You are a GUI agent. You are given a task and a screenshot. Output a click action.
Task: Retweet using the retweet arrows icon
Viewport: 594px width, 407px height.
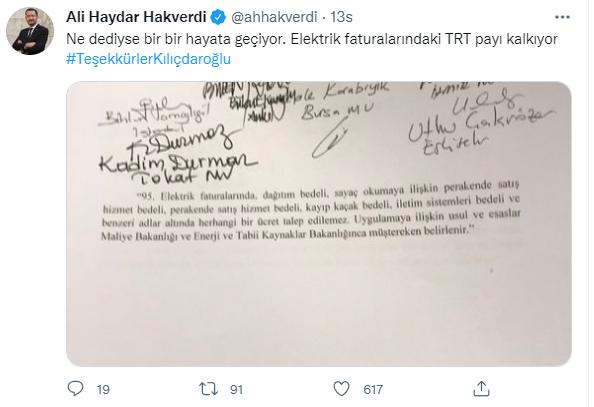tap(208, 389)
